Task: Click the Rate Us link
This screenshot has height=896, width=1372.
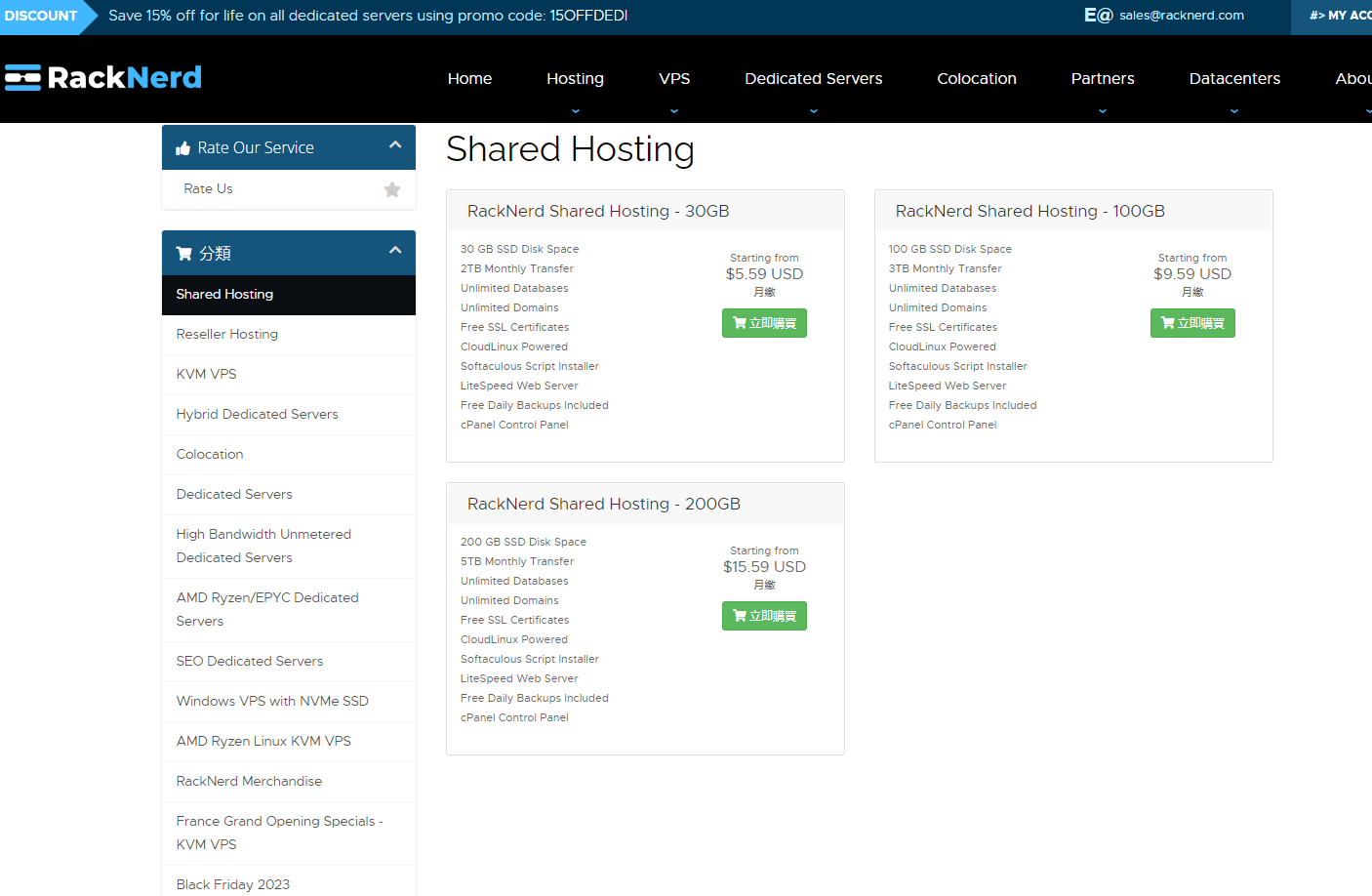Action: point(208,189)
